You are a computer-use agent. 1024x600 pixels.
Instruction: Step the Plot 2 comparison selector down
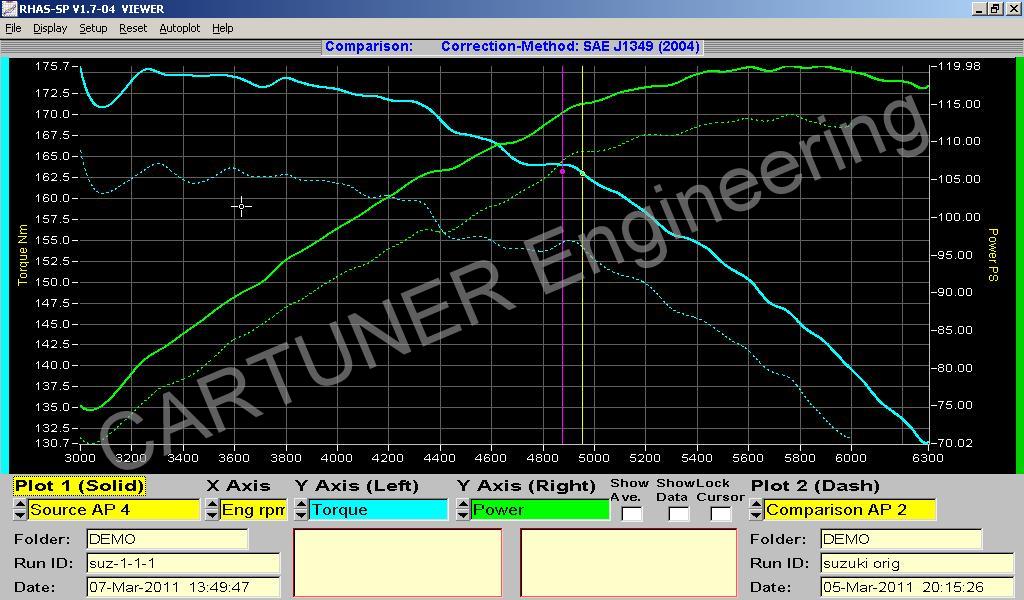click(756, 514)
